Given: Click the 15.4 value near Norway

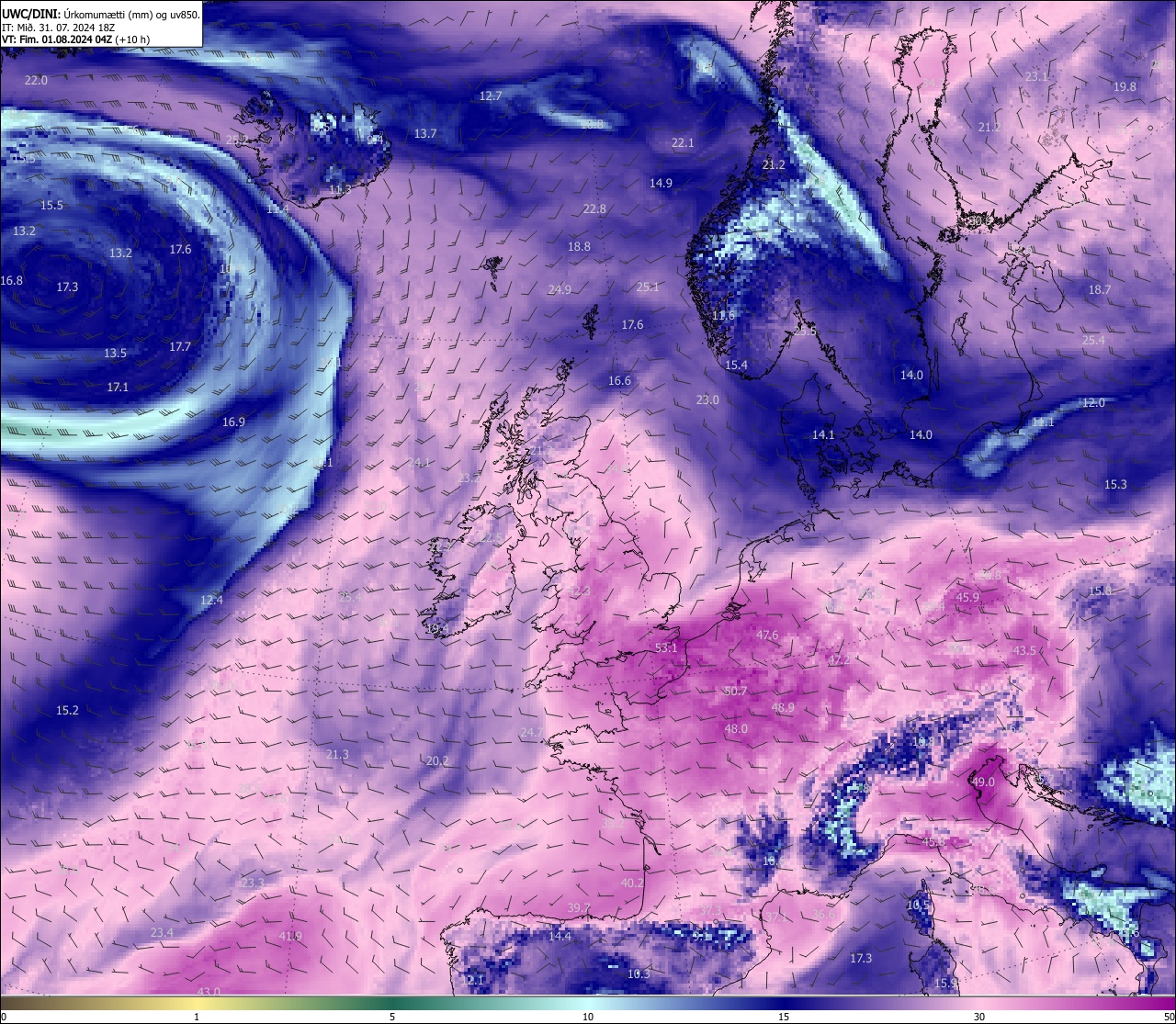Looking at the screenshot, I should point(736,366).
